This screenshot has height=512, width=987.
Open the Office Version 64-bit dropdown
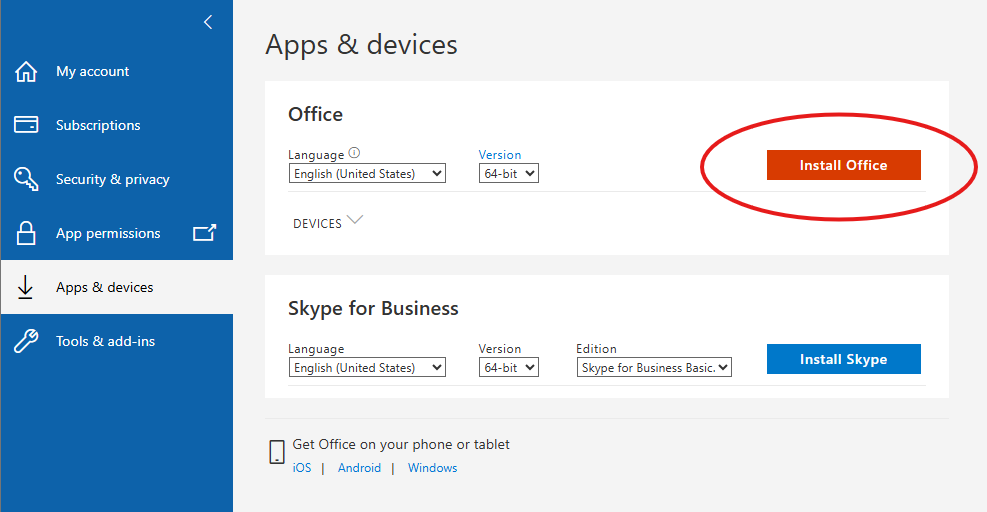509,173
